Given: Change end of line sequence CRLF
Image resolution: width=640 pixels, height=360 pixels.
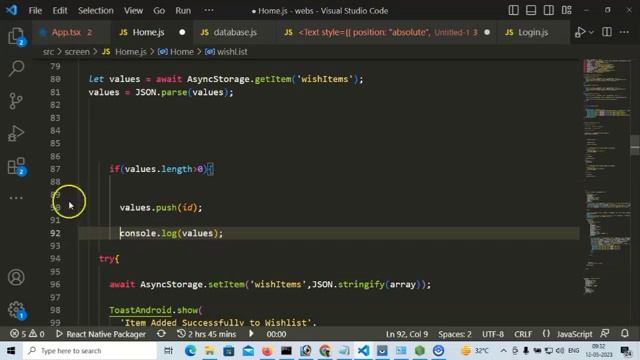Looking at the screenshot, I should tap(523, 334).
